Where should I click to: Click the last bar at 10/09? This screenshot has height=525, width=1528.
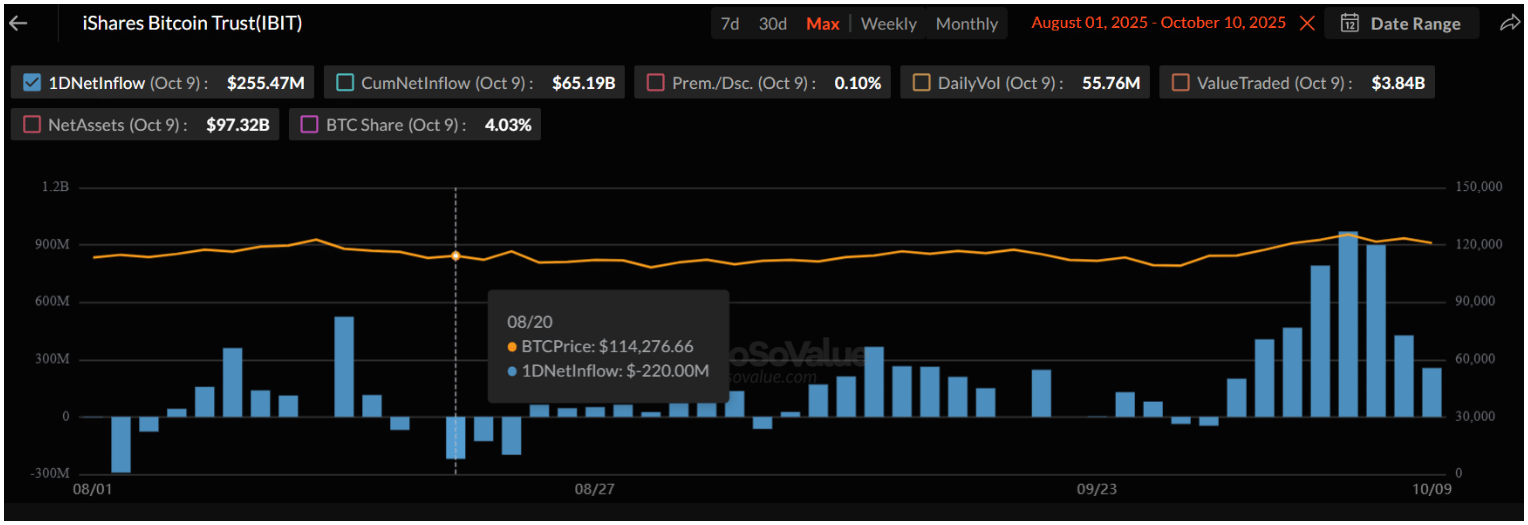click(x=1432, y=392)
